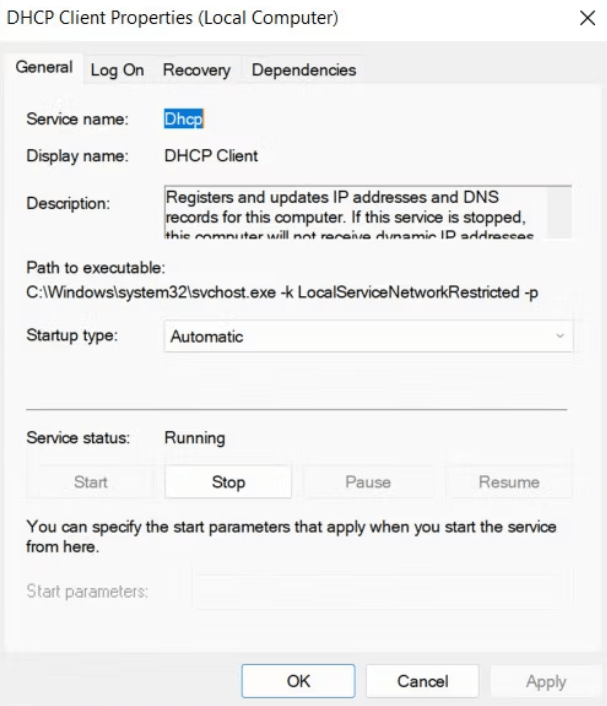Close the DHCP Client Properties dialog
Screen dimensions: 607x706
point(587,19)
